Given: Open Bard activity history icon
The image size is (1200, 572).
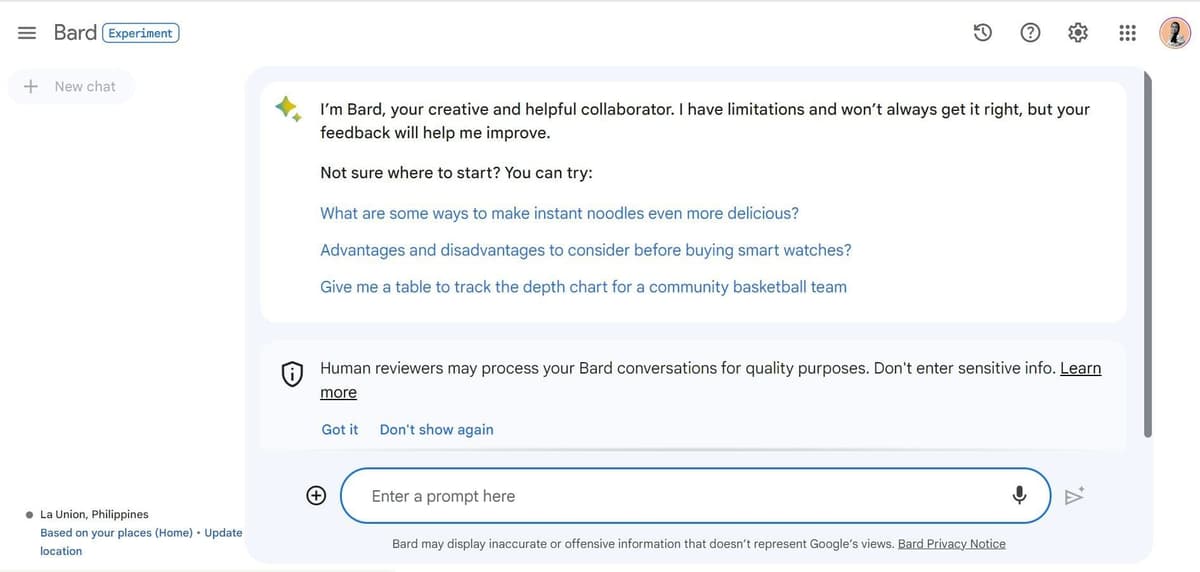Looking at the screenshot, I should pos(983,33).
